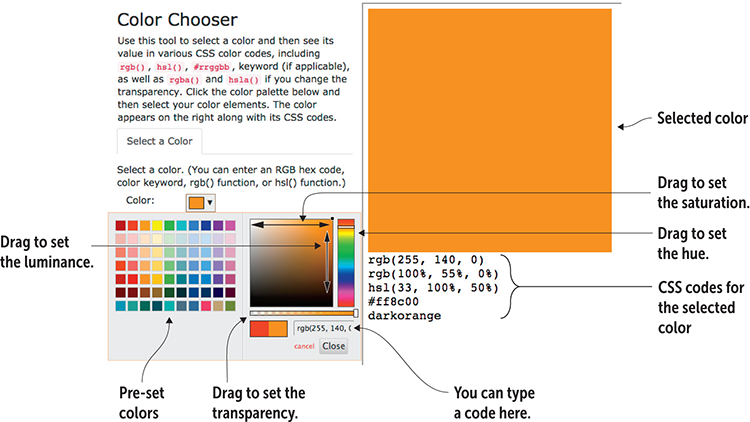Click the horizontal transparency slider bar
This screenshot has width=750, height=422.
(x=303, y=312)
